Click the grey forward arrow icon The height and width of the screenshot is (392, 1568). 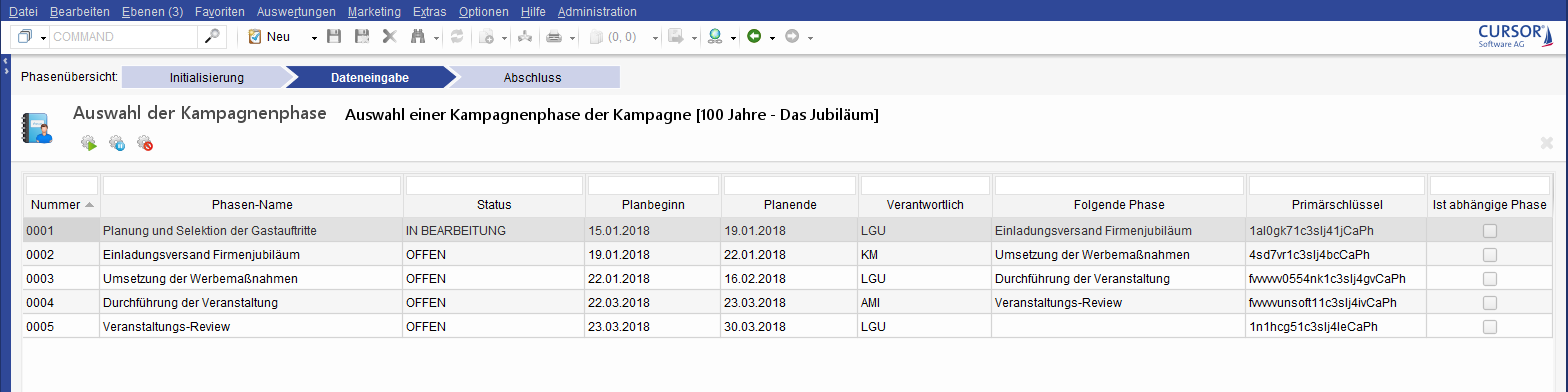tap(792, 37)
